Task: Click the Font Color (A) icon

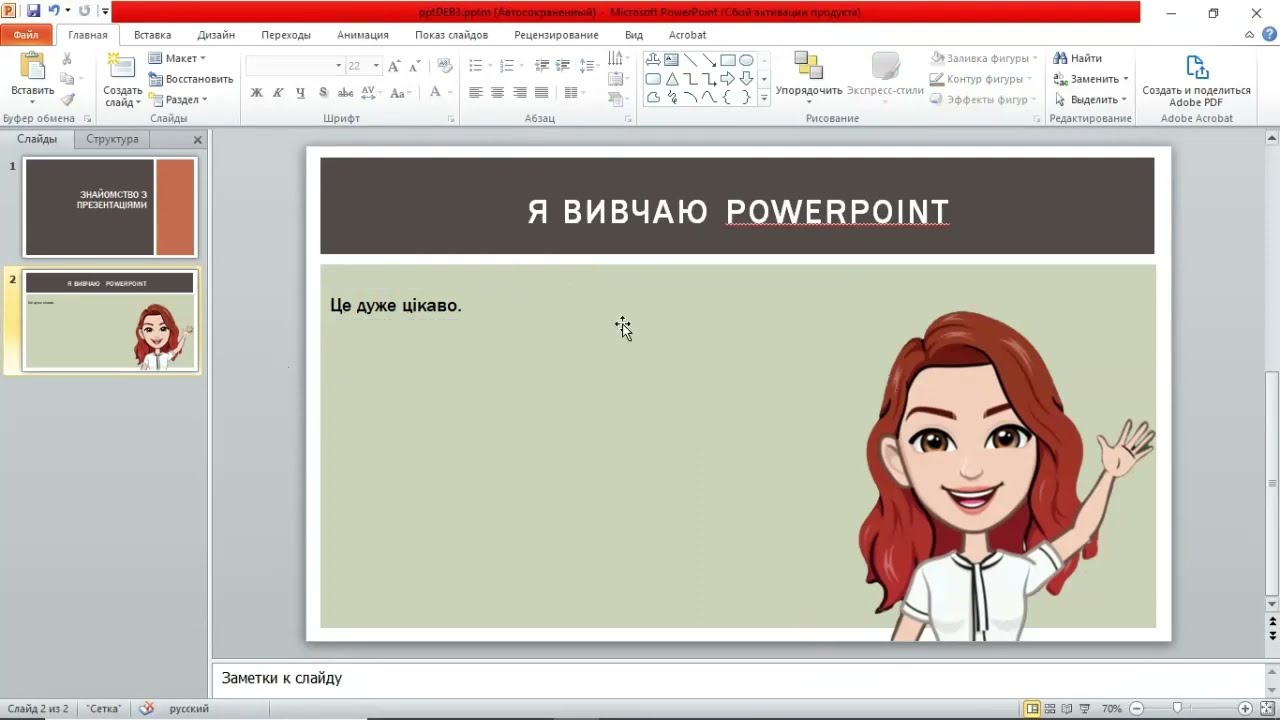Action: tap(435, 93)
